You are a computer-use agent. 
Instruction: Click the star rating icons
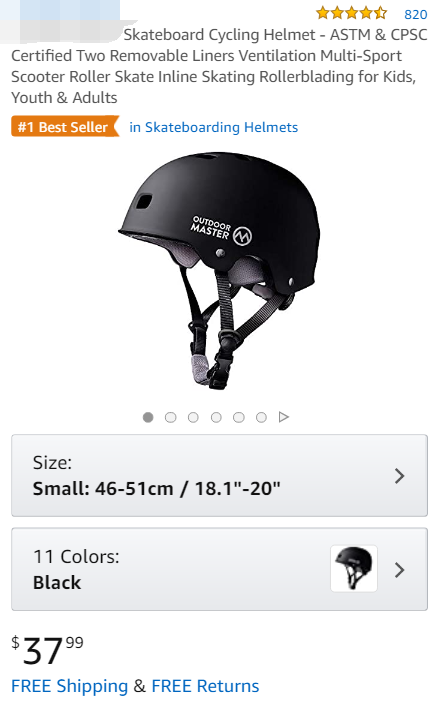click(x=351, y=13)
